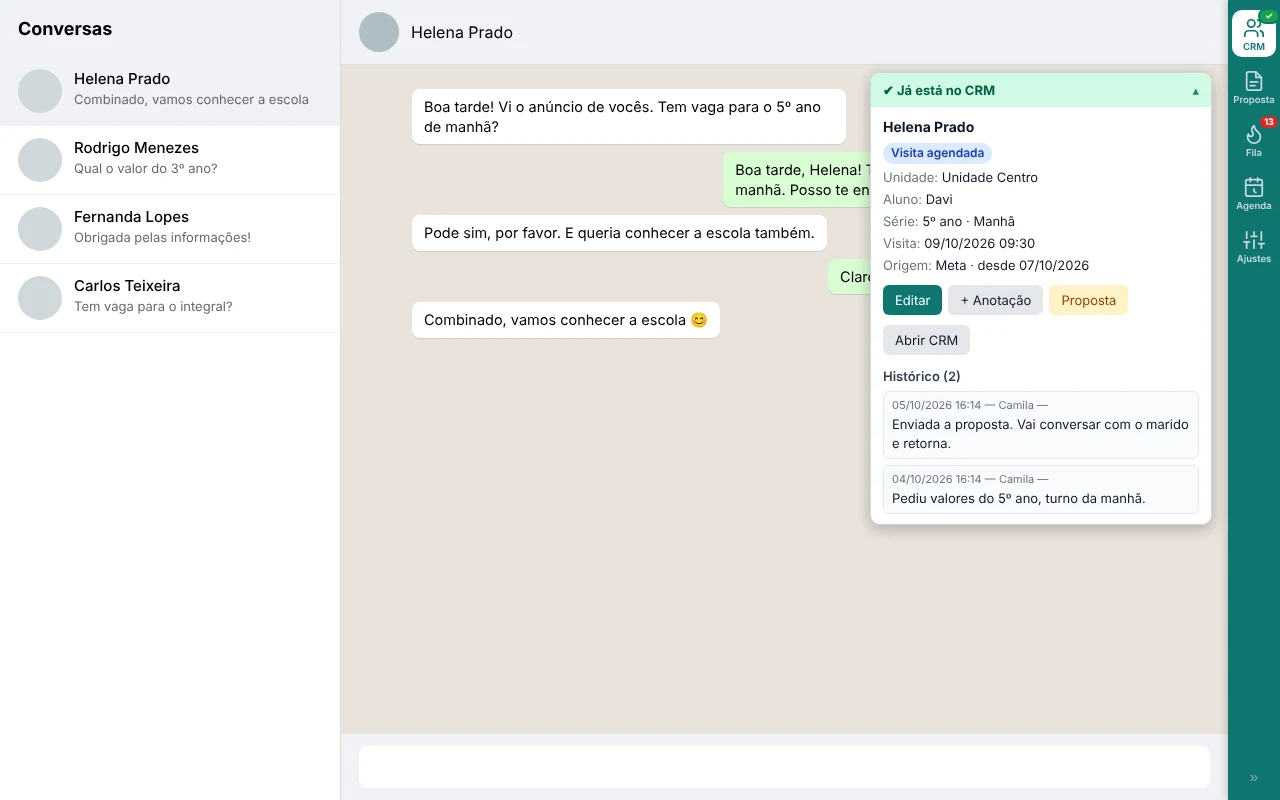
Task: Collapse the sidebar with double chevron
Action: [x=1254, y=778]
